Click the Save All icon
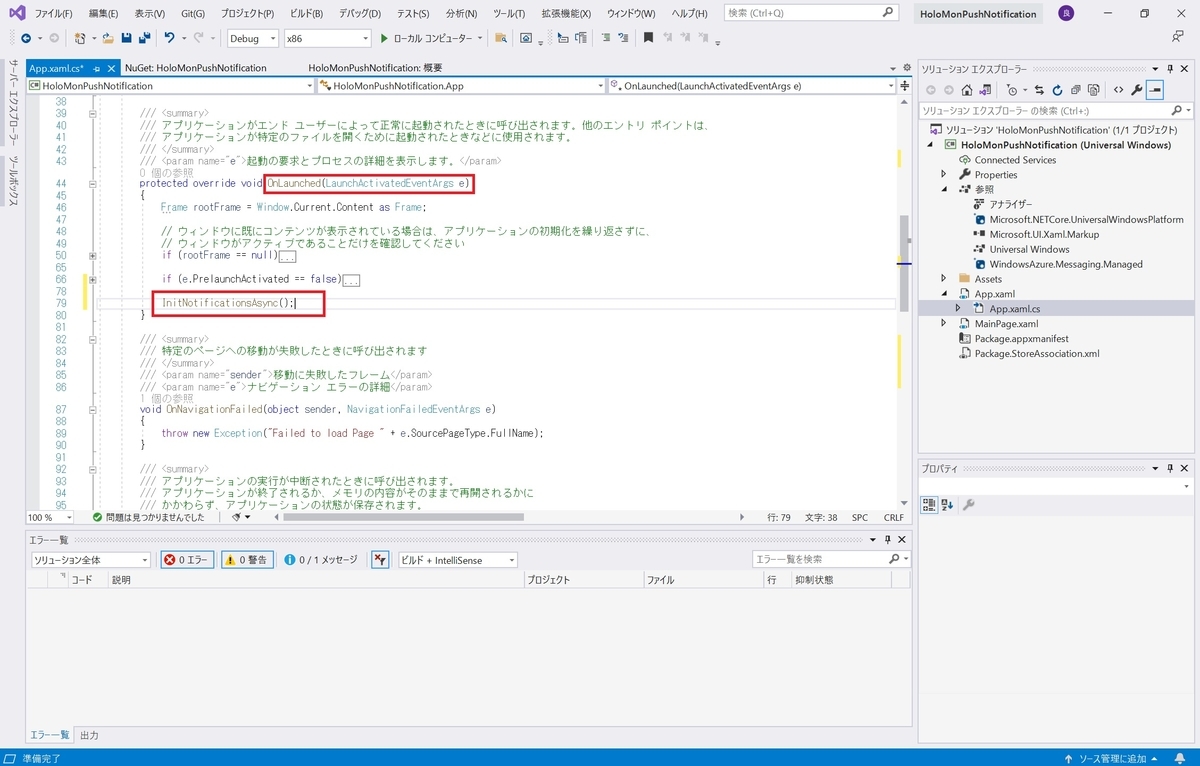1200x766 pixels. [145, 38]
